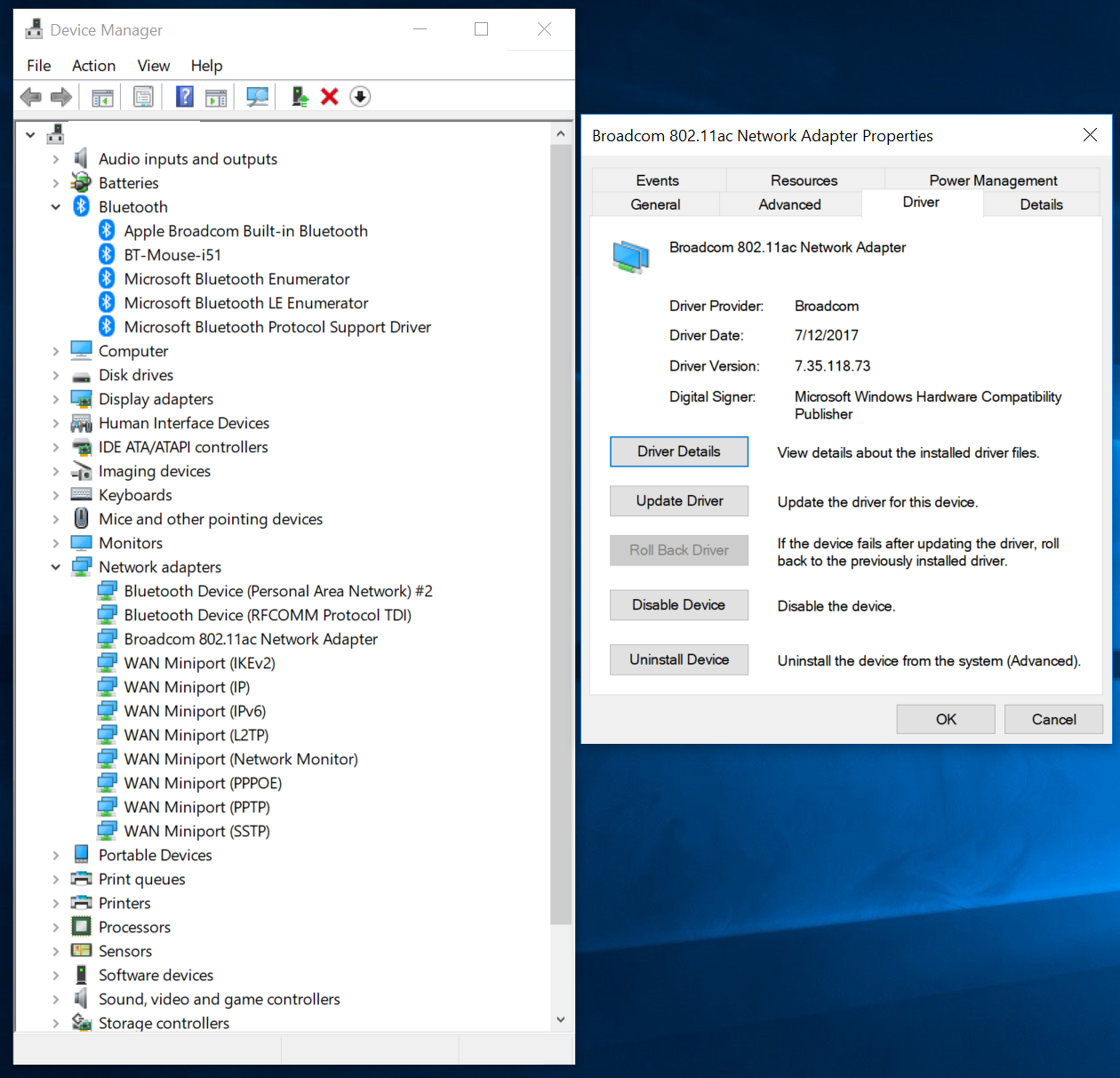Click the Update Driver button
The width and height of the screenshot is (1120, 1078).
679,501
